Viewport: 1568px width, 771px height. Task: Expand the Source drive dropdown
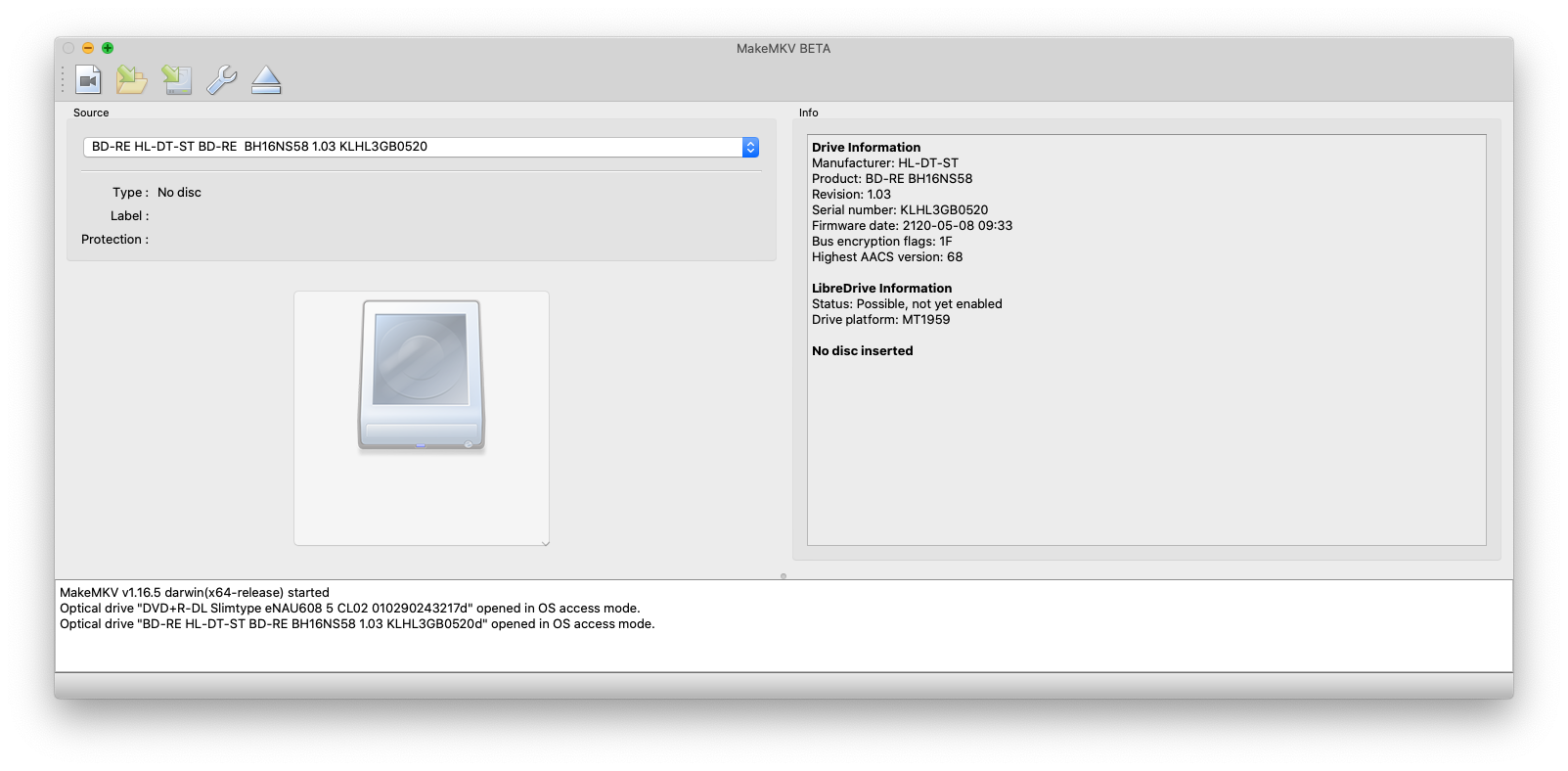(x=421, y=147)
